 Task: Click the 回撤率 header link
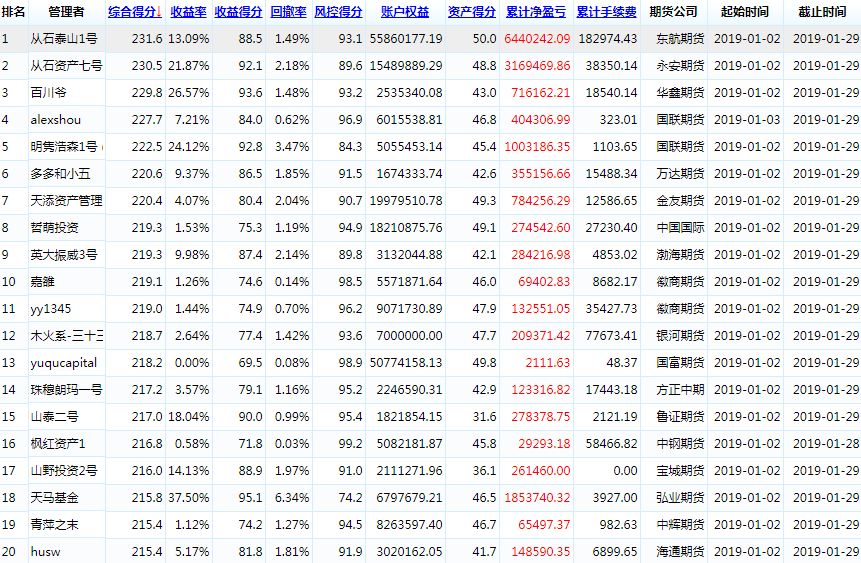pyautogui.click(x=288, y=12)
